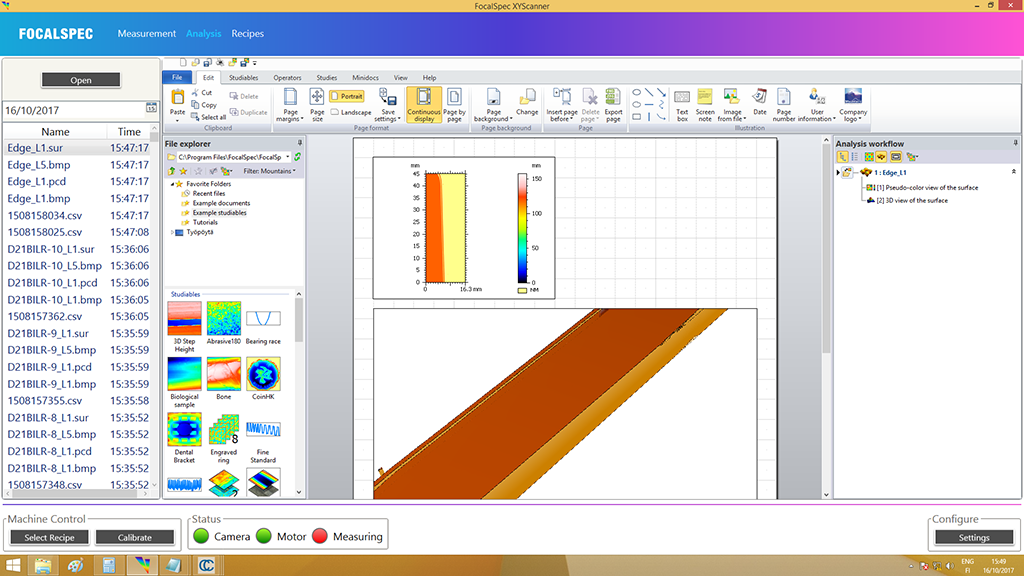Open the Save settings dropdown
The image size is (1024, 576).
[x=388, y=104]
